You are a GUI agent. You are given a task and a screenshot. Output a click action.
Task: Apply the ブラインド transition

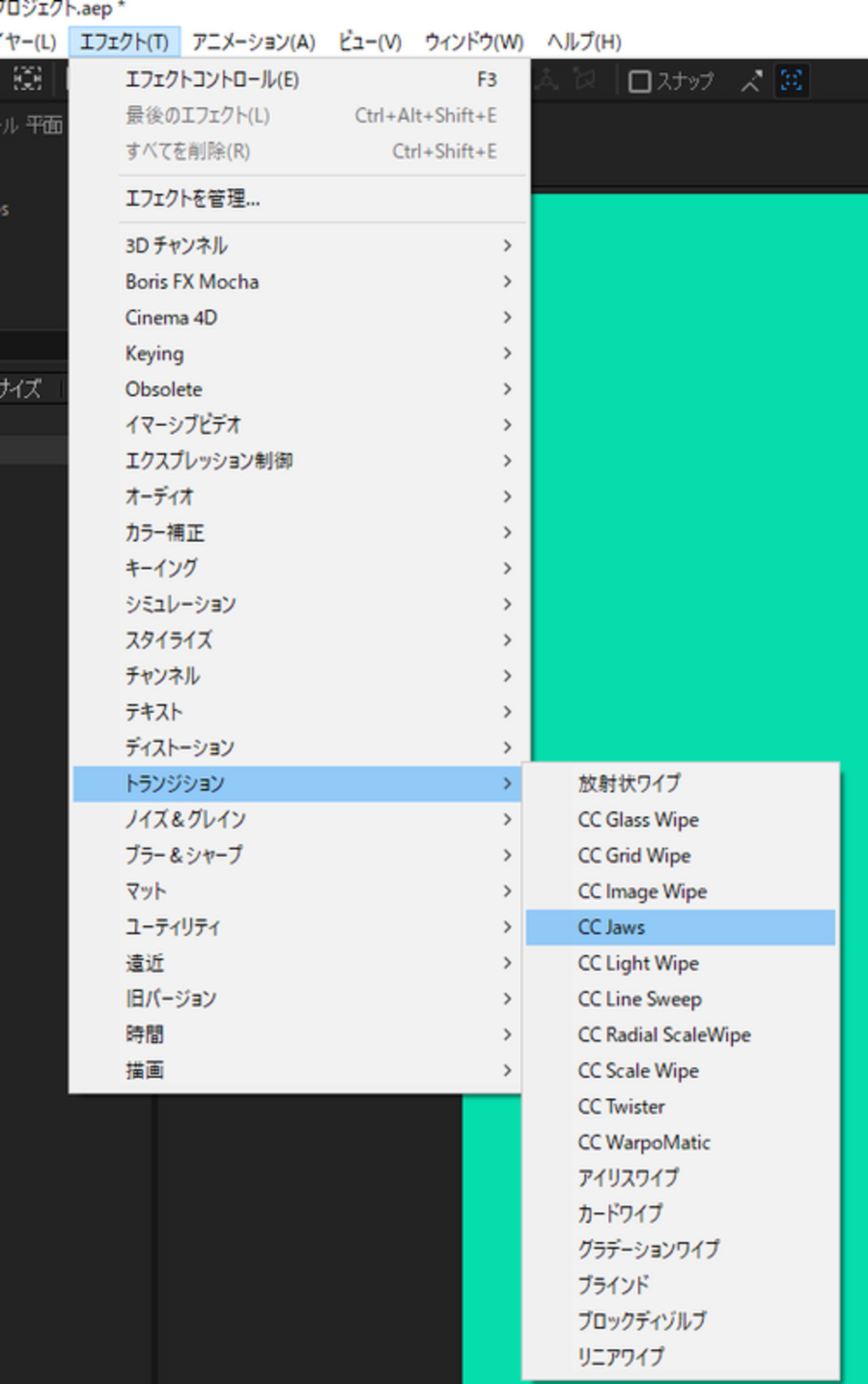680,1285
